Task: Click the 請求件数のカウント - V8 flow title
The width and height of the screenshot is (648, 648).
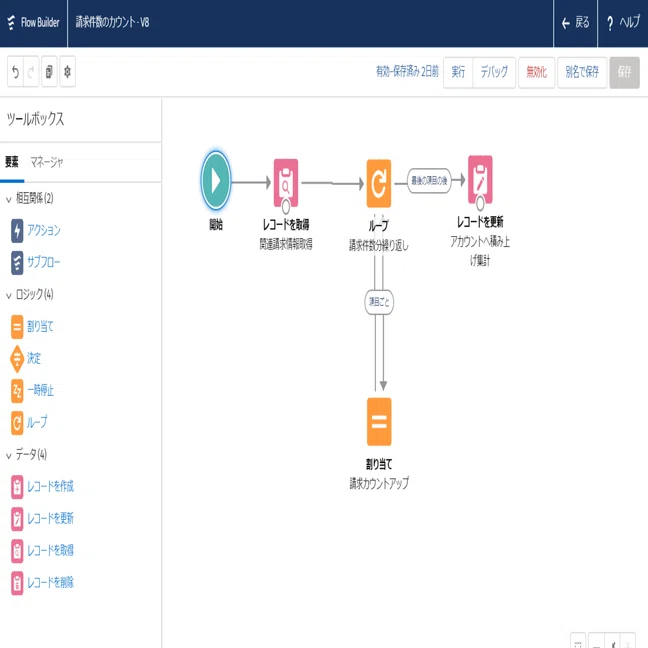Action: coord(112,22)
